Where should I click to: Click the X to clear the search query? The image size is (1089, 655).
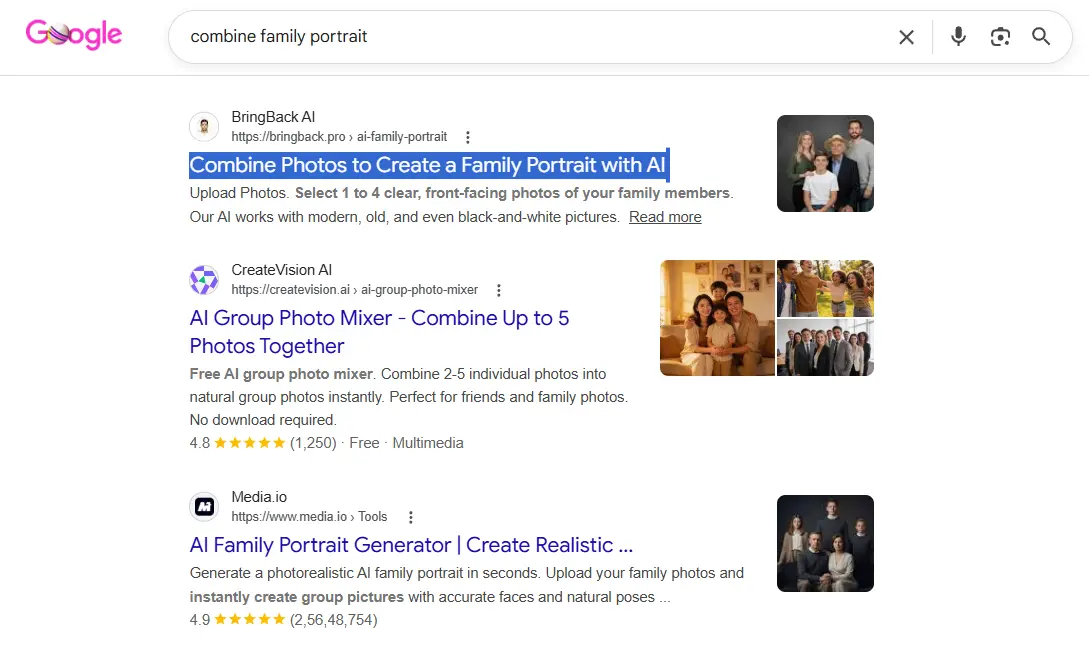pos(906,36)
